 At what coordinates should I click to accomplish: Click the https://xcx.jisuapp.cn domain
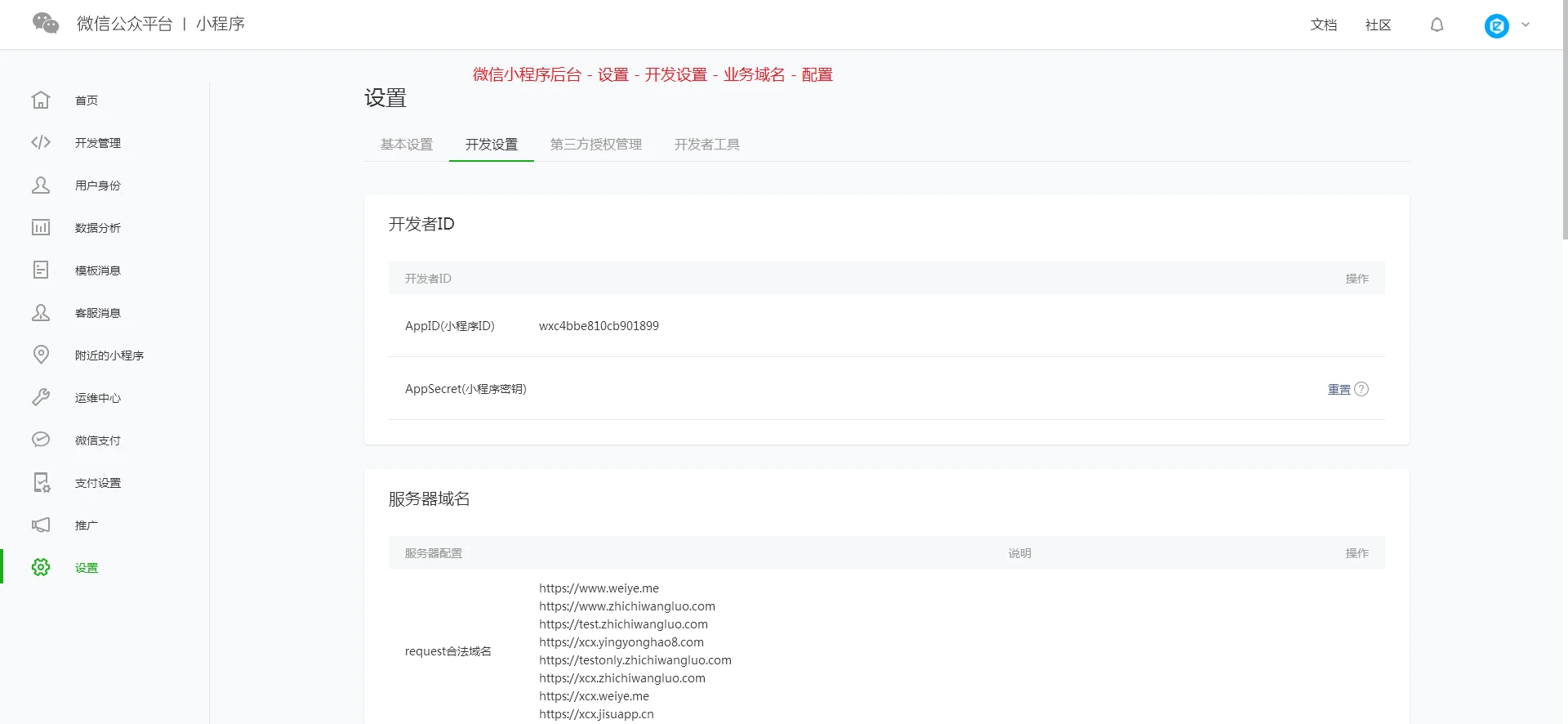(x=596, y=714)
